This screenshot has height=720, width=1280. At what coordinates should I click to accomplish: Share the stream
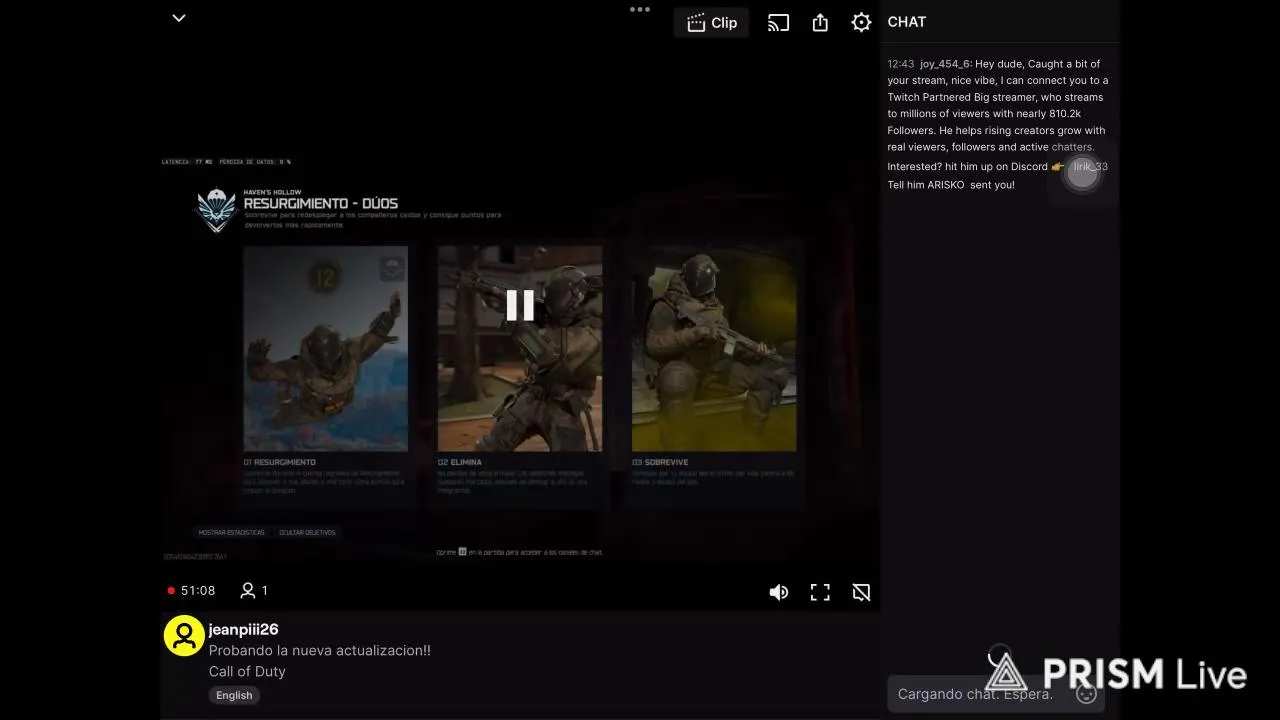coord(820,22)
